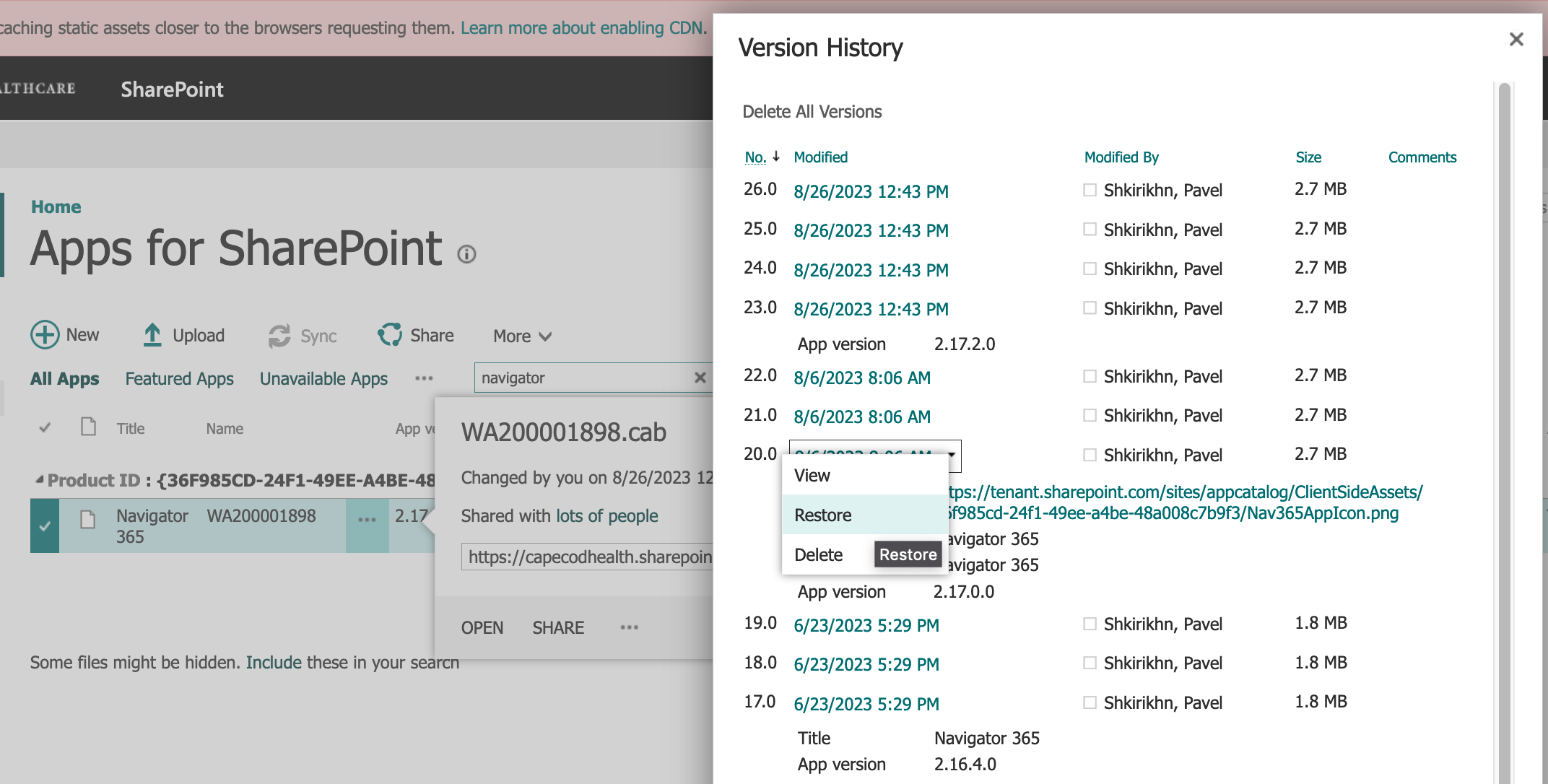Click Include hidden files link
Viewport: 1548px width, 784px height.
point(274,662)
